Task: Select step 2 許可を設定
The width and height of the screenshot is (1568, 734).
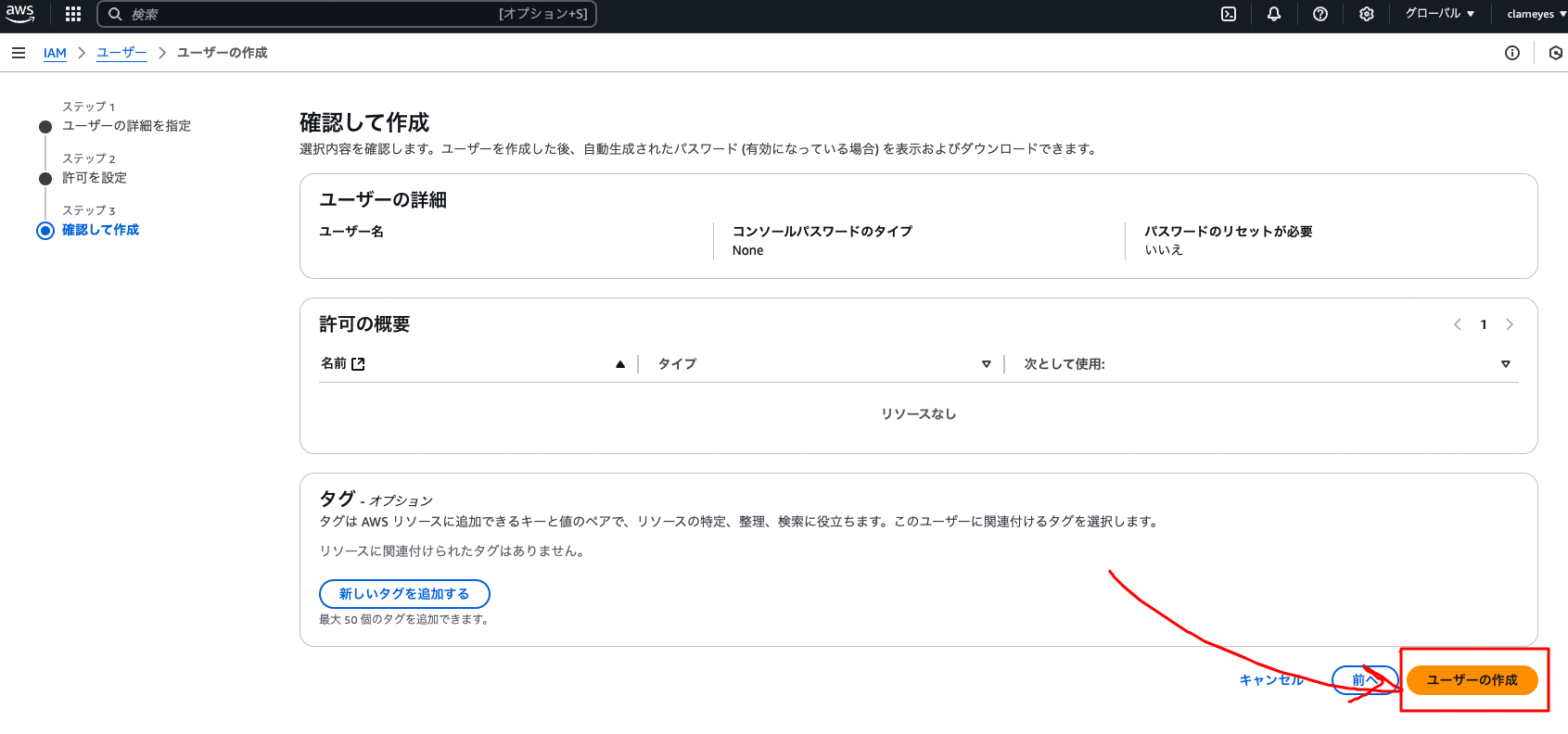Action: (x=95, y=178)
